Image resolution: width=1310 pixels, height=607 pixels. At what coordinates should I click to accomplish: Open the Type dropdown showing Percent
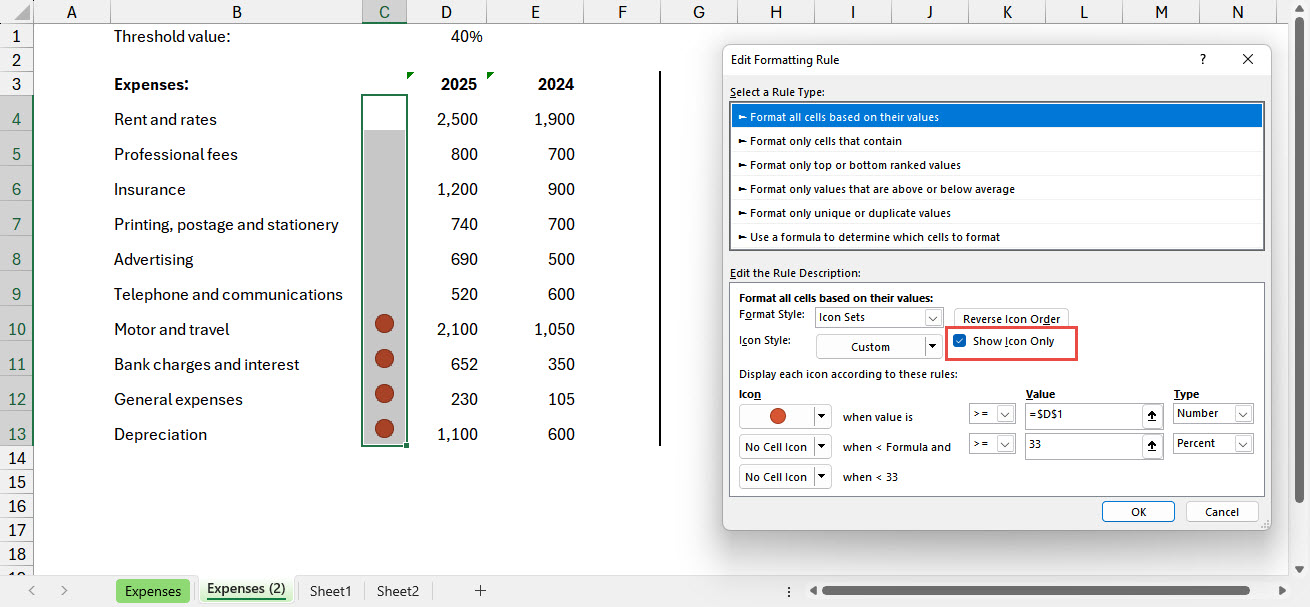pos(1243,444)
